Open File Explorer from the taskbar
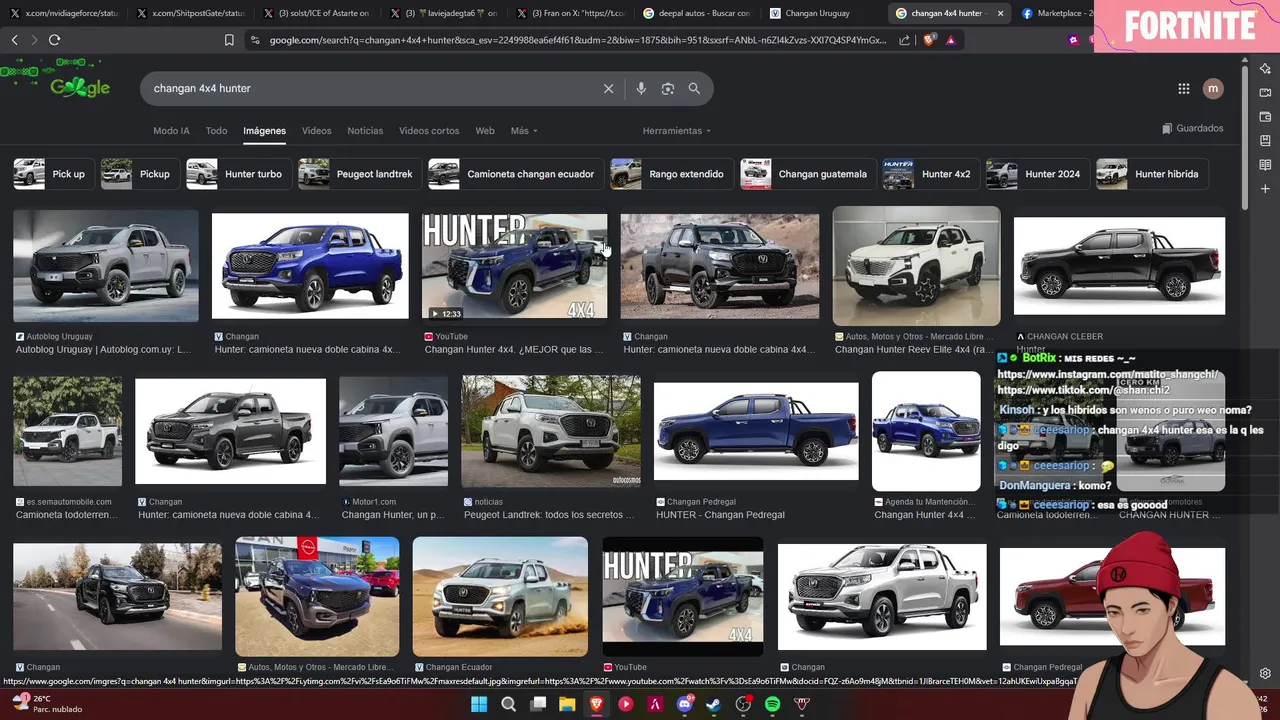The image size is (1280, 720). coord(567,704)
